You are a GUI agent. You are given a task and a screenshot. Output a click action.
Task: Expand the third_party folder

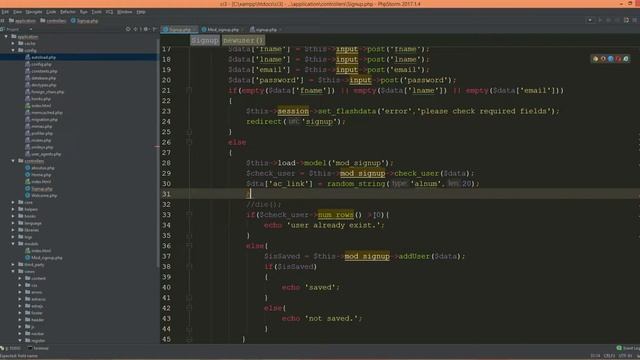pos(13,264)
